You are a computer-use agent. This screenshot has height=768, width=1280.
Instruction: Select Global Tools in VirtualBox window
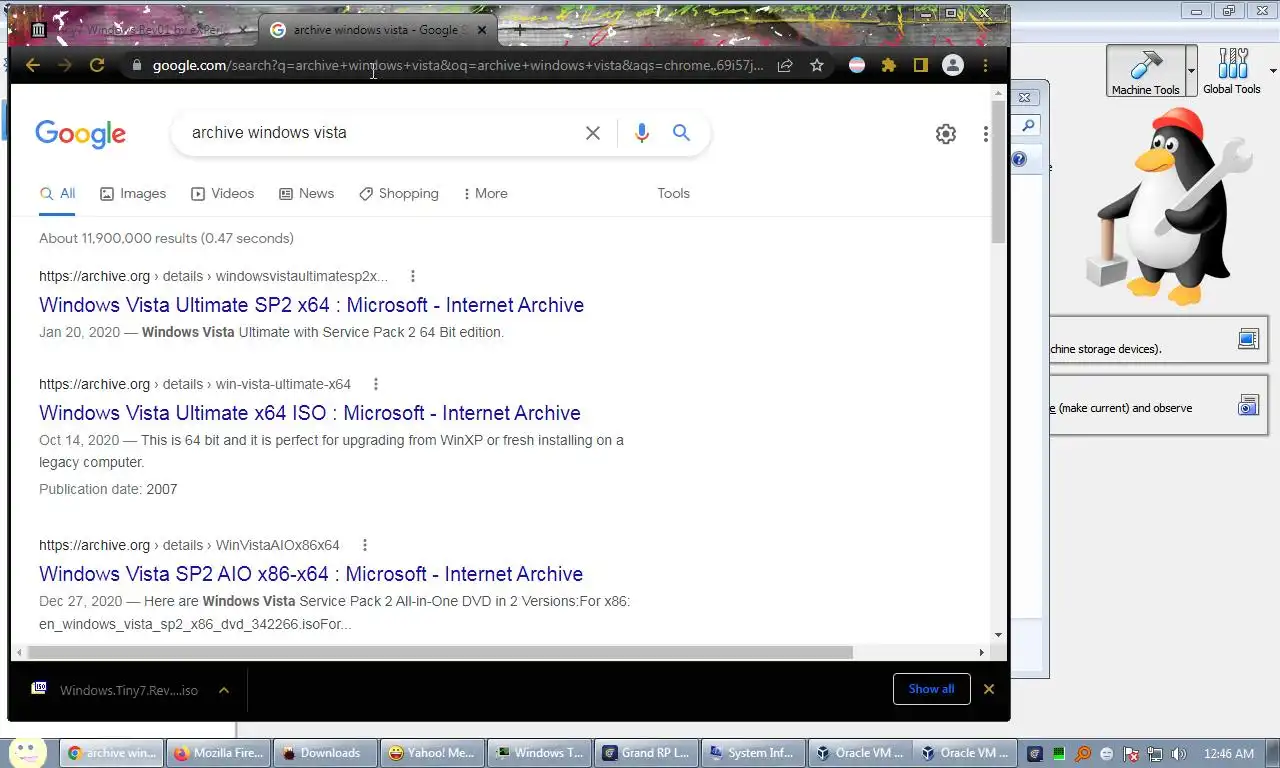click(1232, 71)
